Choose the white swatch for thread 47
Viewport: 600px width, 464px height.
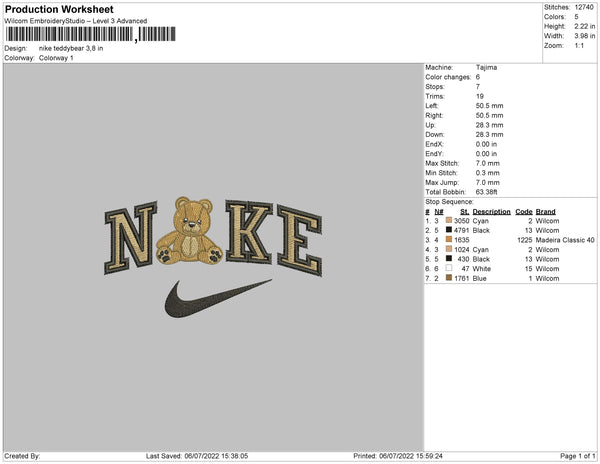point(448,268)
